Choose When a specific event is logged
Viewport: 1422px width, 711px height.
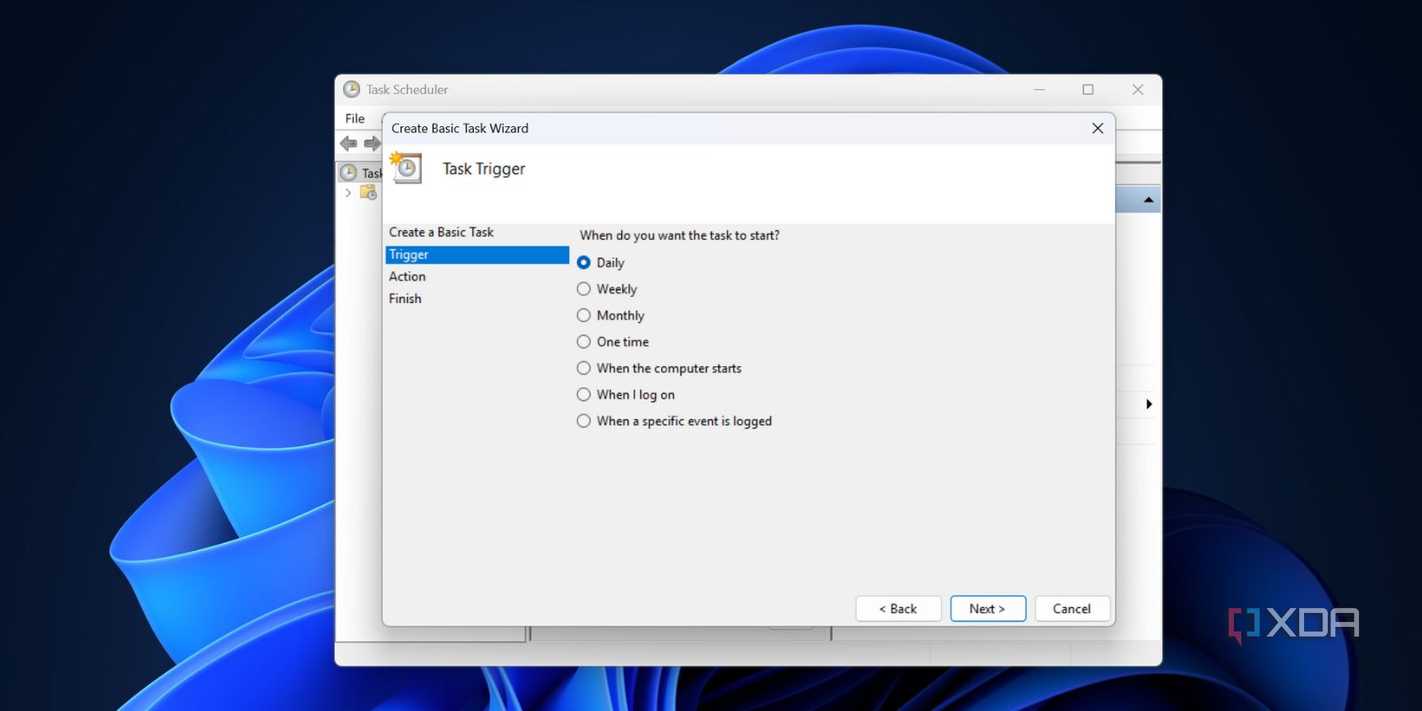tap(674, 421)
